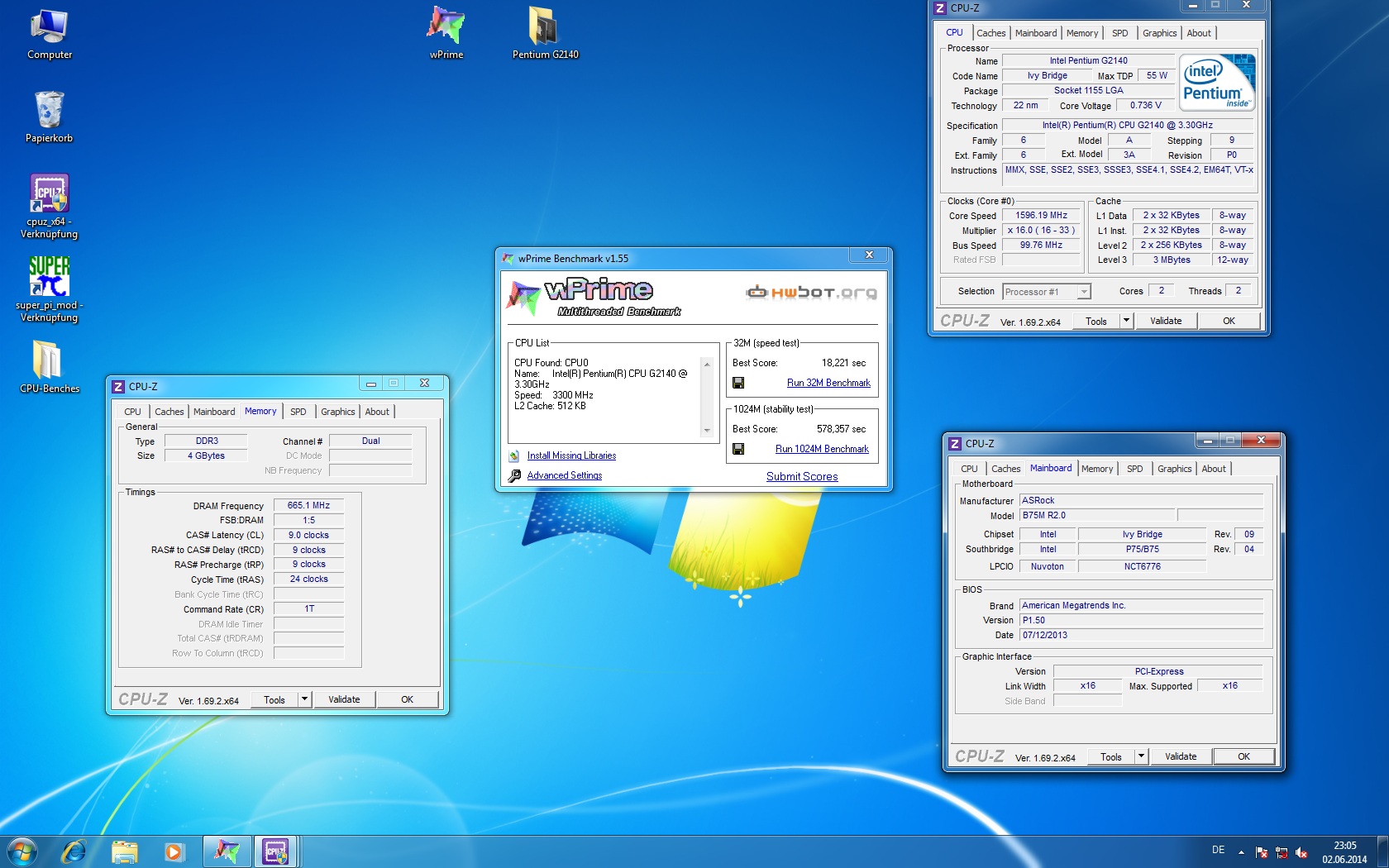Open Windows Media Player taskbar icon
The width and height of the screenshot is (1389, 868).
click(x=174, y=851)
